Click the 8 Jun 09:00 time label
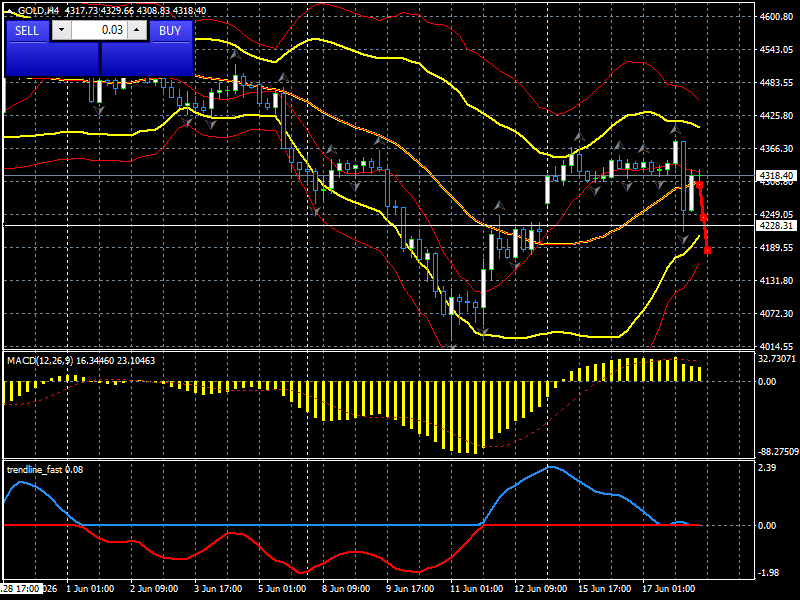 [346, 589]
